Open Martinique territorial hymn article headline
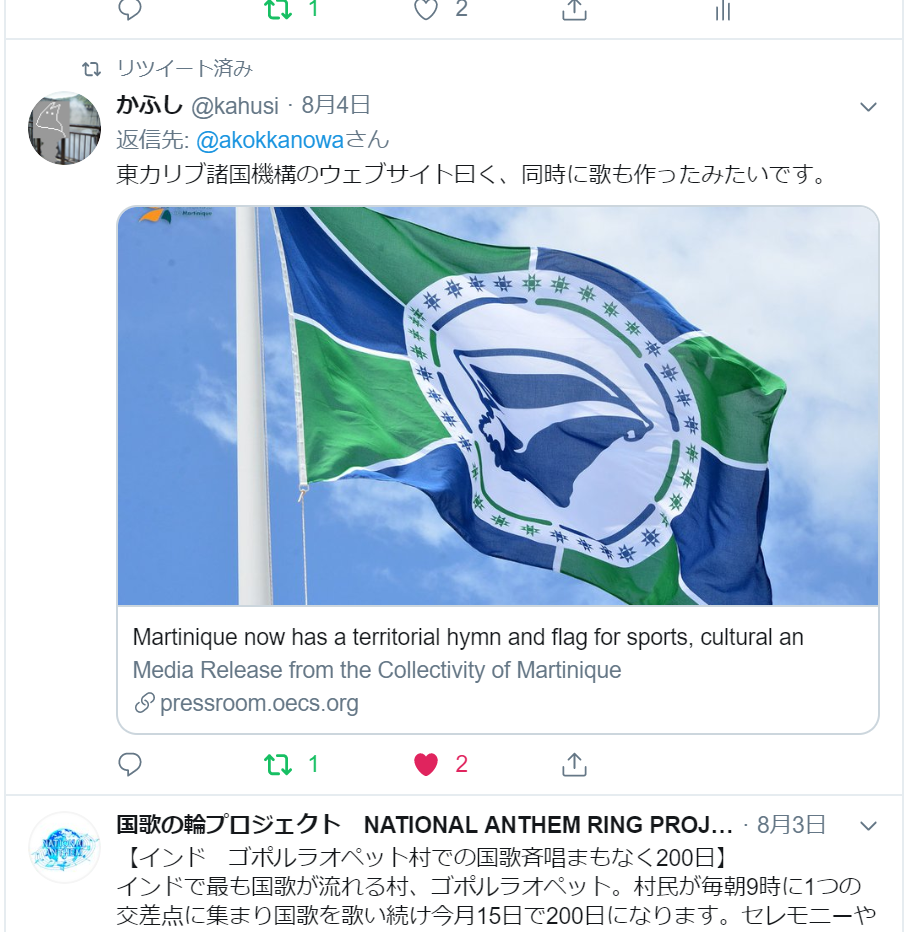 click(468, 637)
